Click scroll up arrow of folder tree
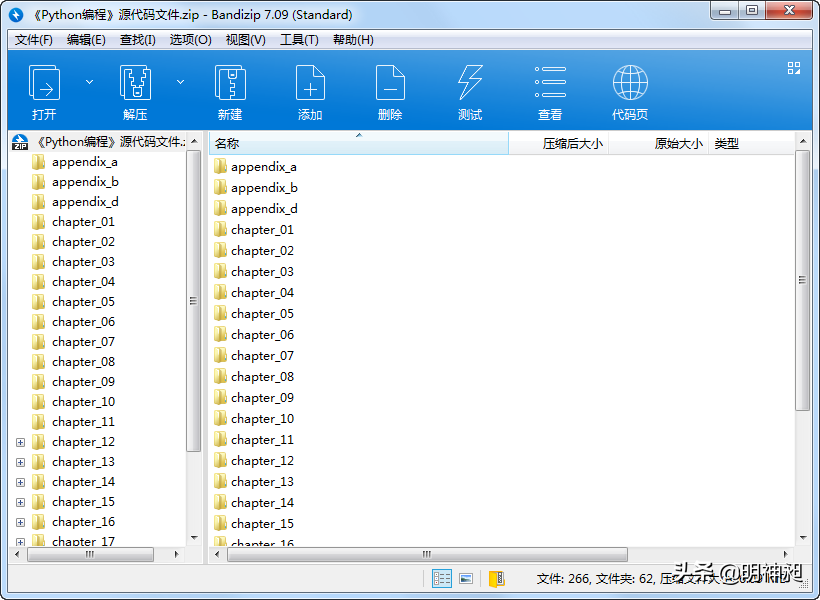 click(194, 142)
